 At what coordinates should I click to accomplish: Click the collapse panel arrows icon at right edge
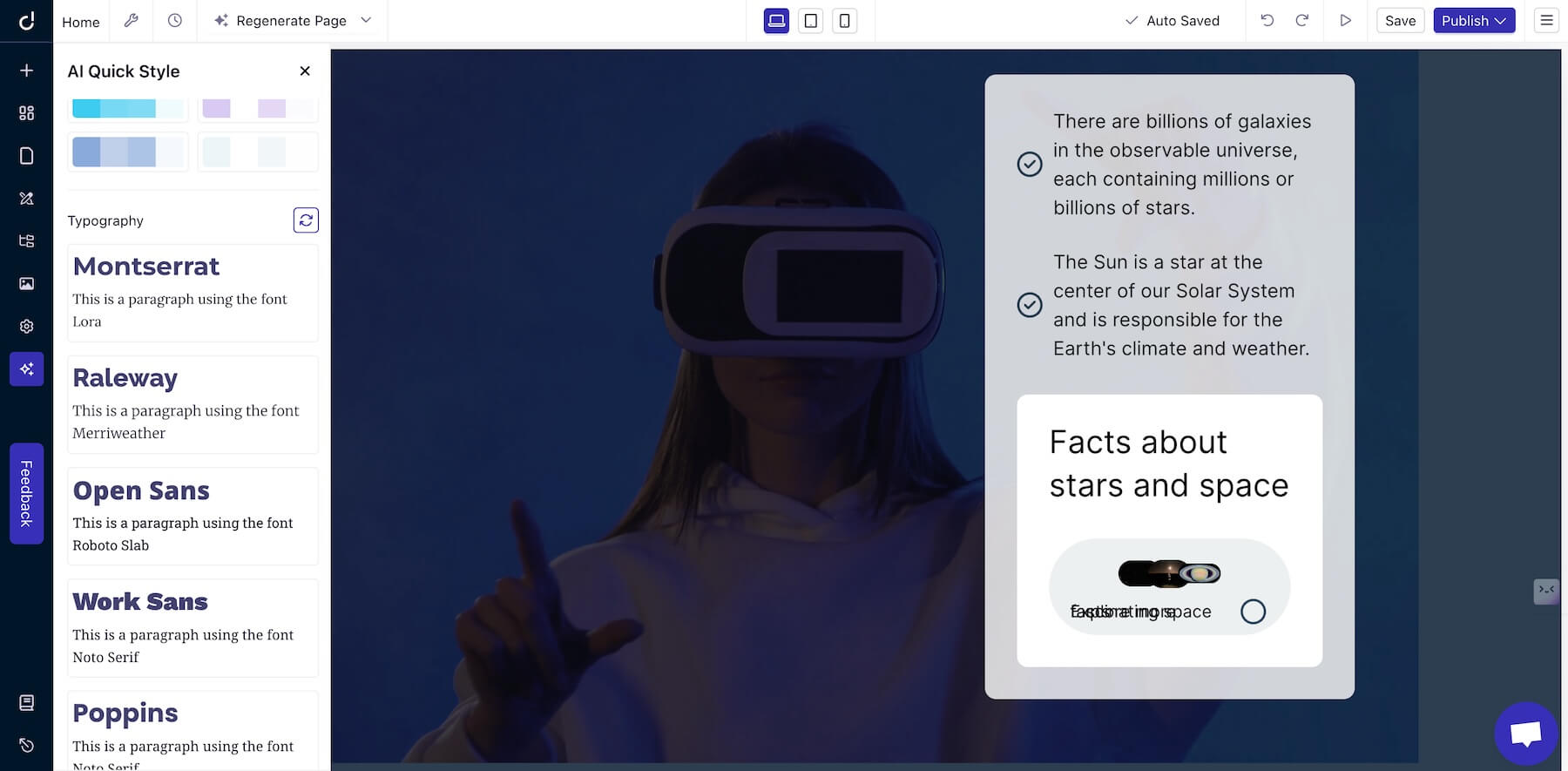(1546, 591)
